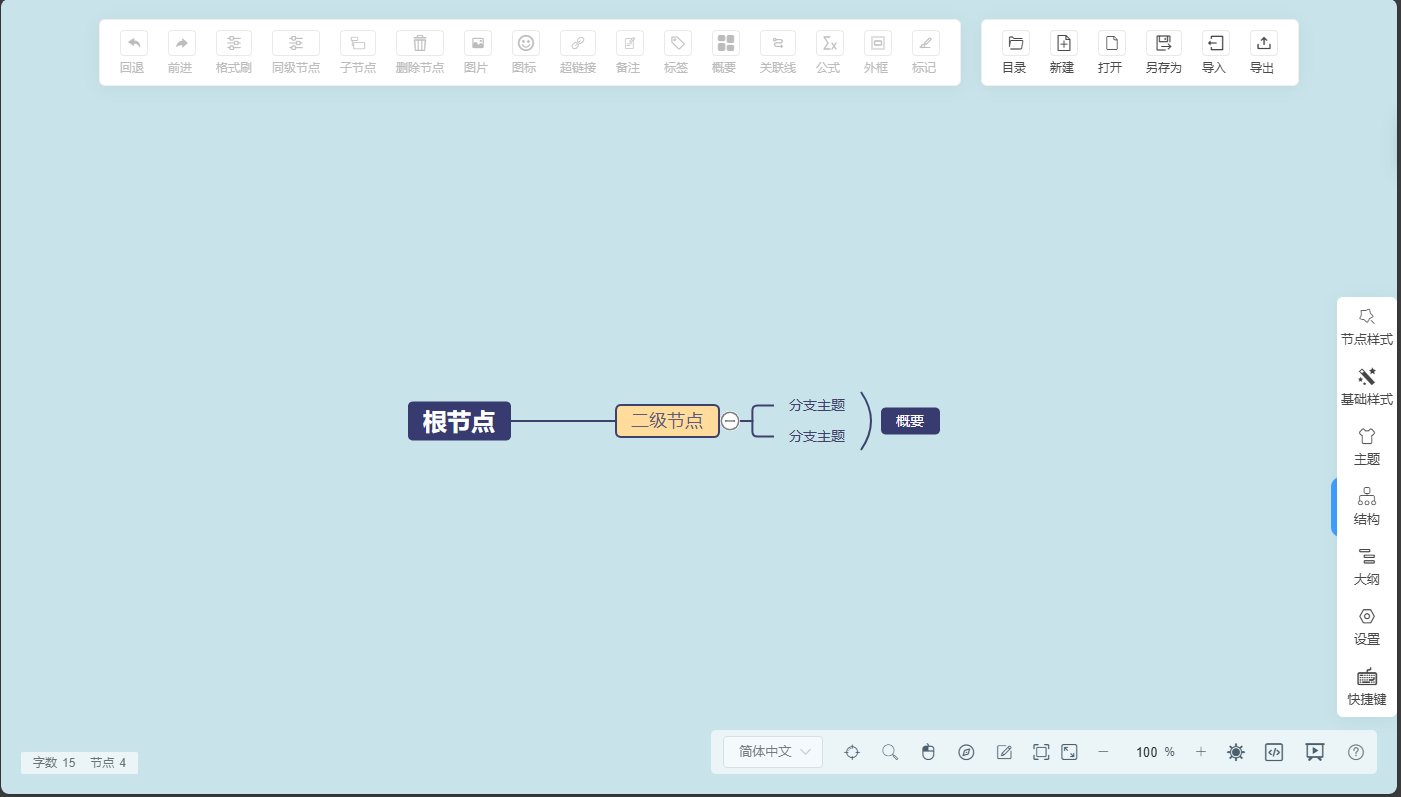Image resolution: width=1401 pixels, height=797 pixels.
Task: Open the search magnifier in bottom bar
Action: tap(890, 752)
